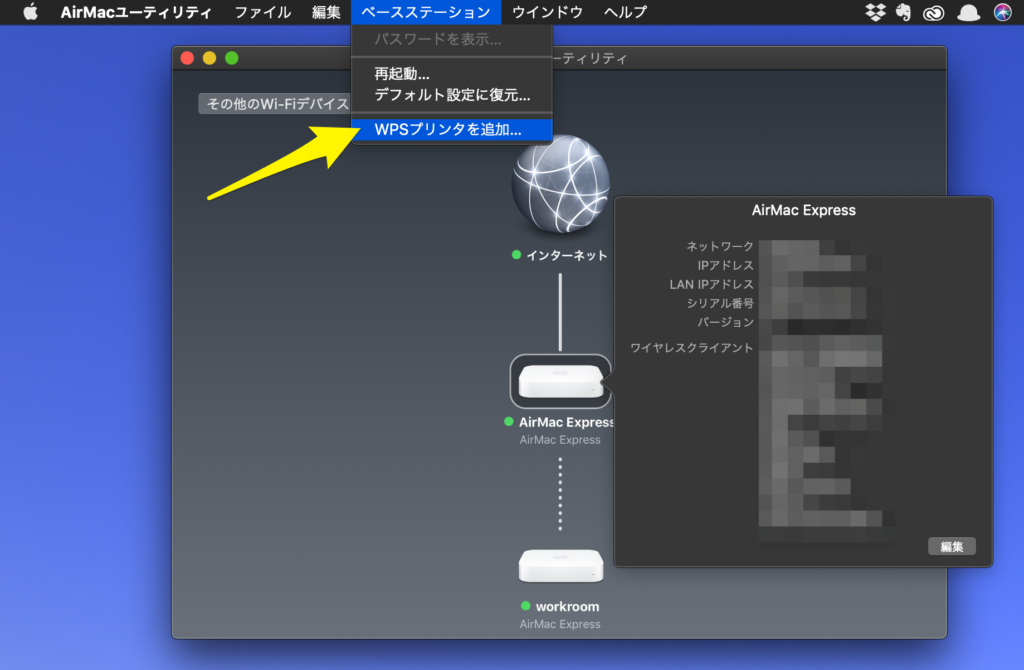Click the インターネット status label
The width and height of the screenshot is (1024, 670).
coord(566,255)
